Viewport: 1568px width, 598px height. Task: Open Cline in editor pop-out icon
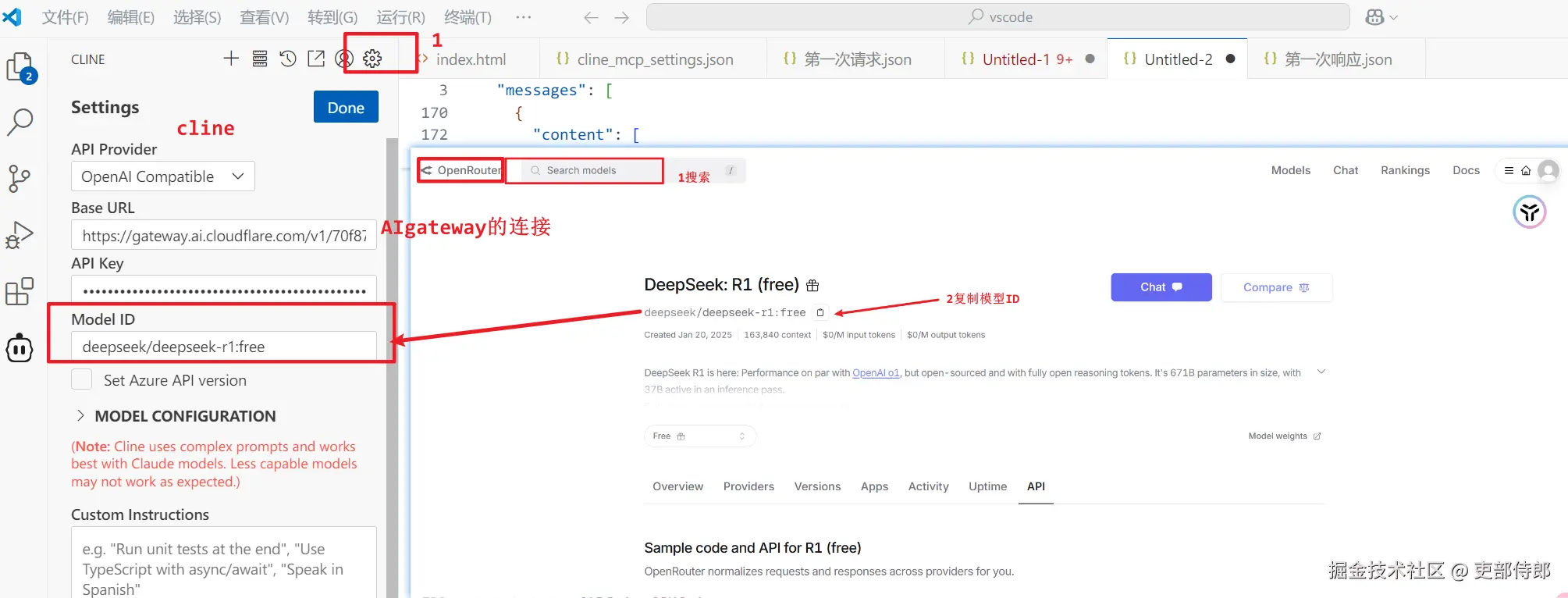[316, 59]
